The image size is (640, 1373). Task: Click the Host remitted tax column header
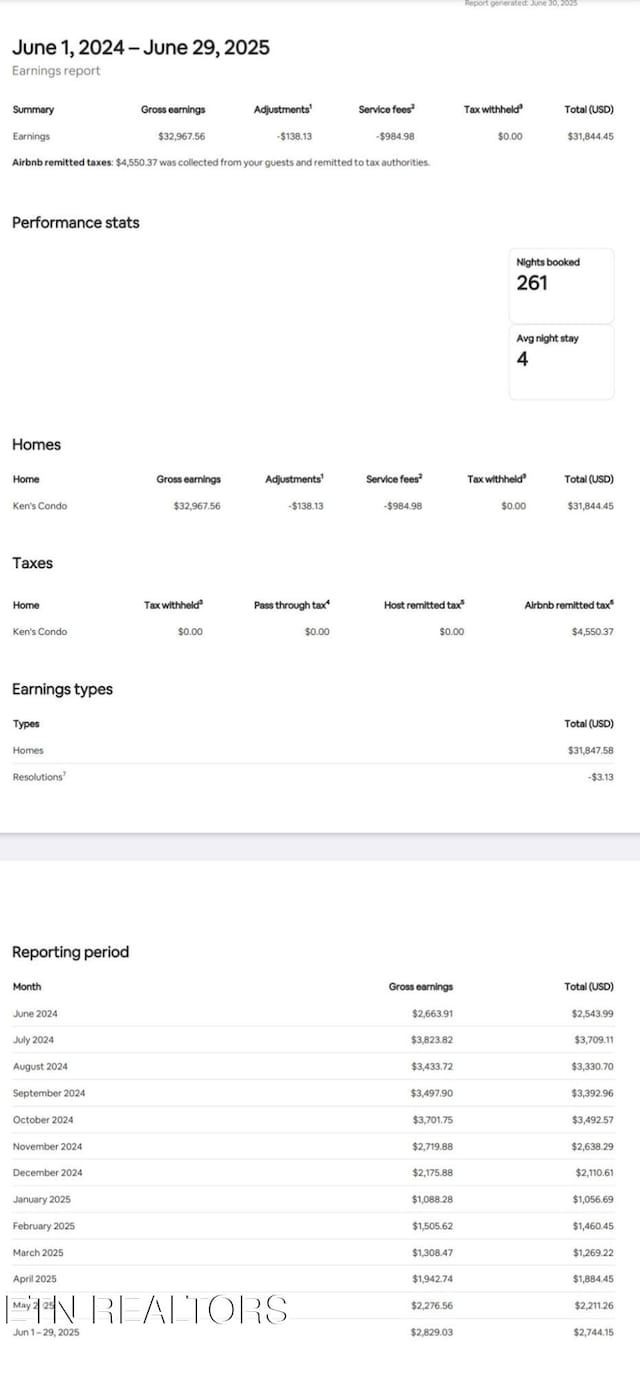click(424, 605)
